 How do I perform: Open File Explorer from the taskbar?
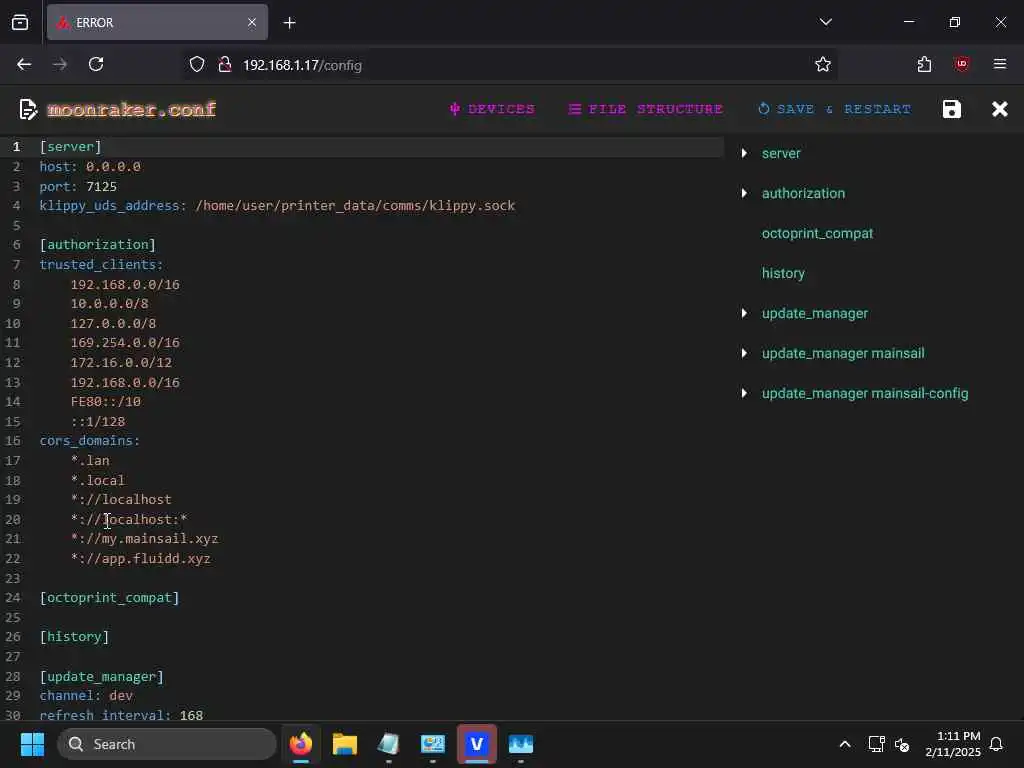[x=345, y=744]
